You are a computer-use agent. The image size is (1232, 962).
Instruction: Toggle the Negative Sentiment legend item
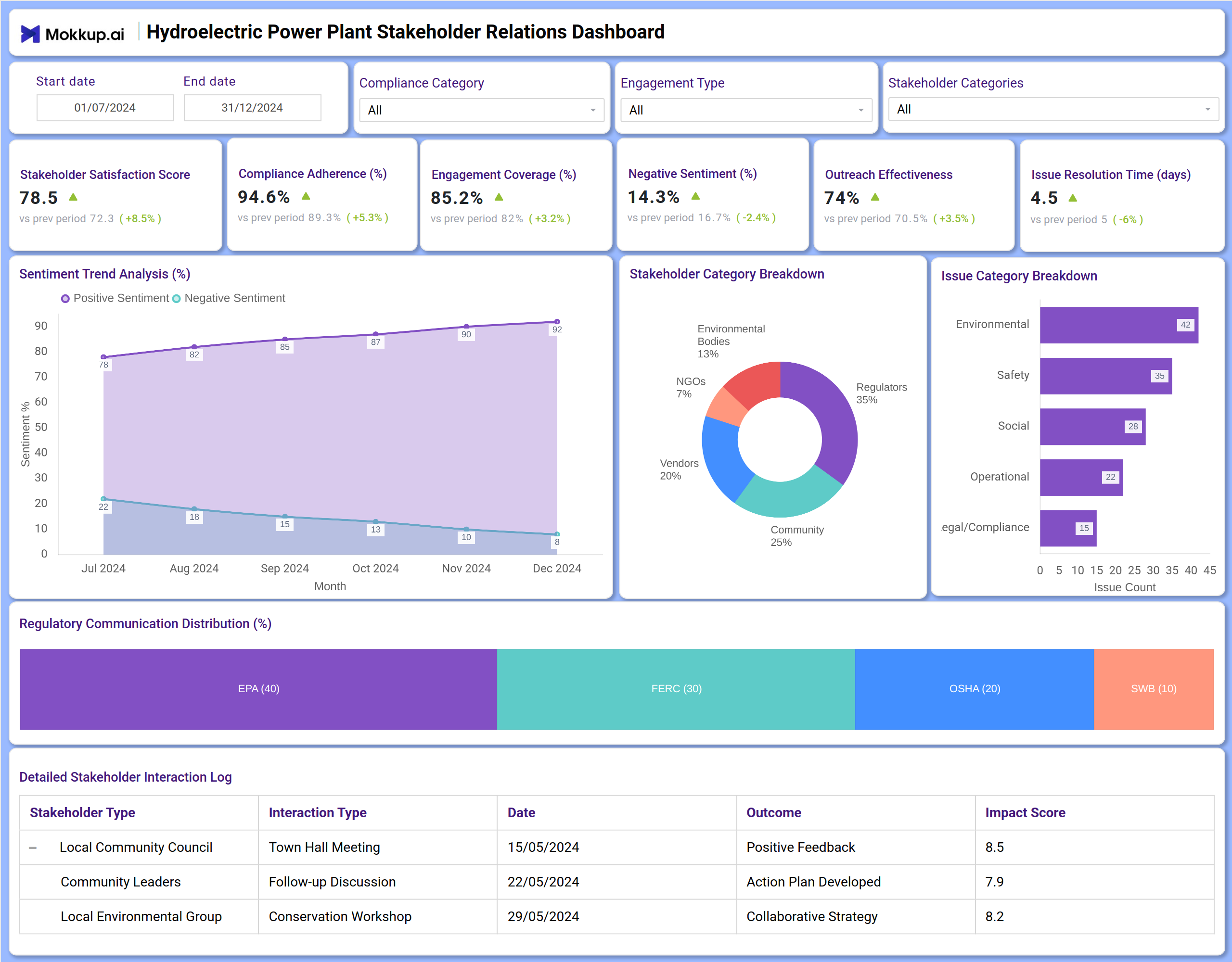(x=229, y=298)
